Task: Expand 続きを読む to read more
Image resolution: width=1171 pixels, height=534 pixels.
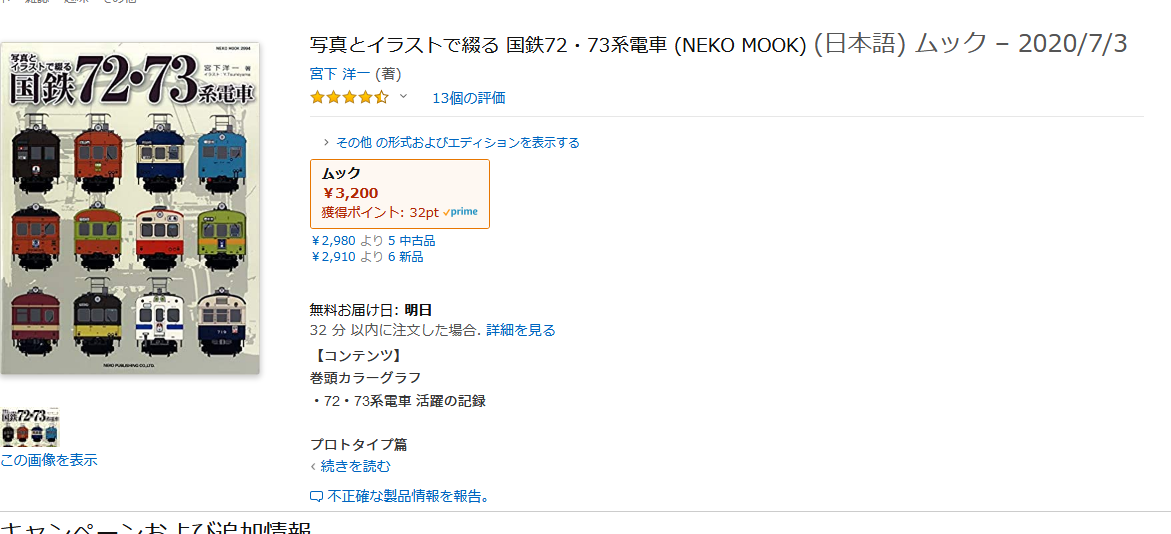Action: 355,466
